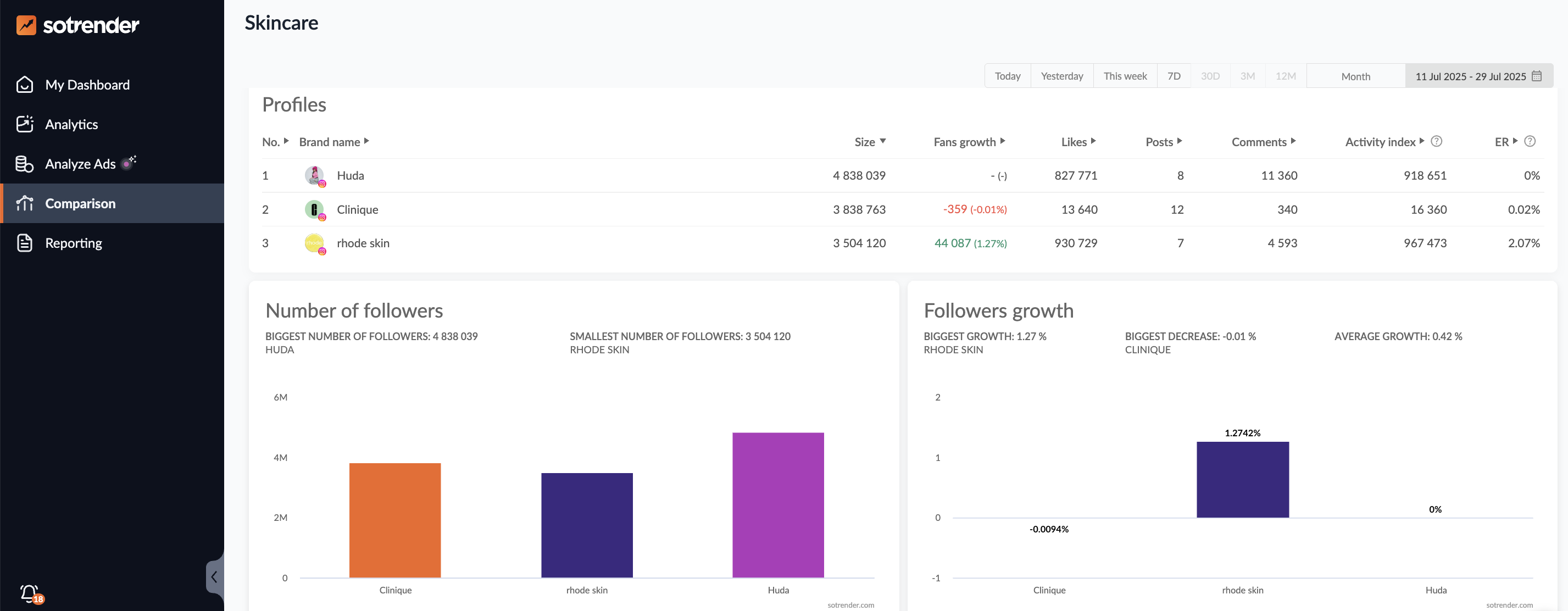Switch date range to 7D

pyautogui.click(x=1173, y=76)
